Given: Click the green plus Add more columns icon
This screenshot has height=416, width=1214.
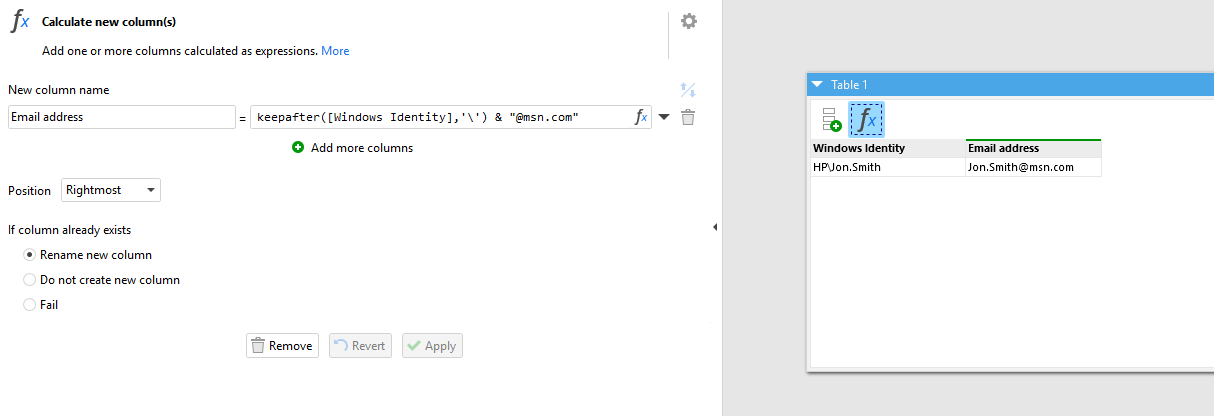Looking at the screenshot, I should pos(298,147).
